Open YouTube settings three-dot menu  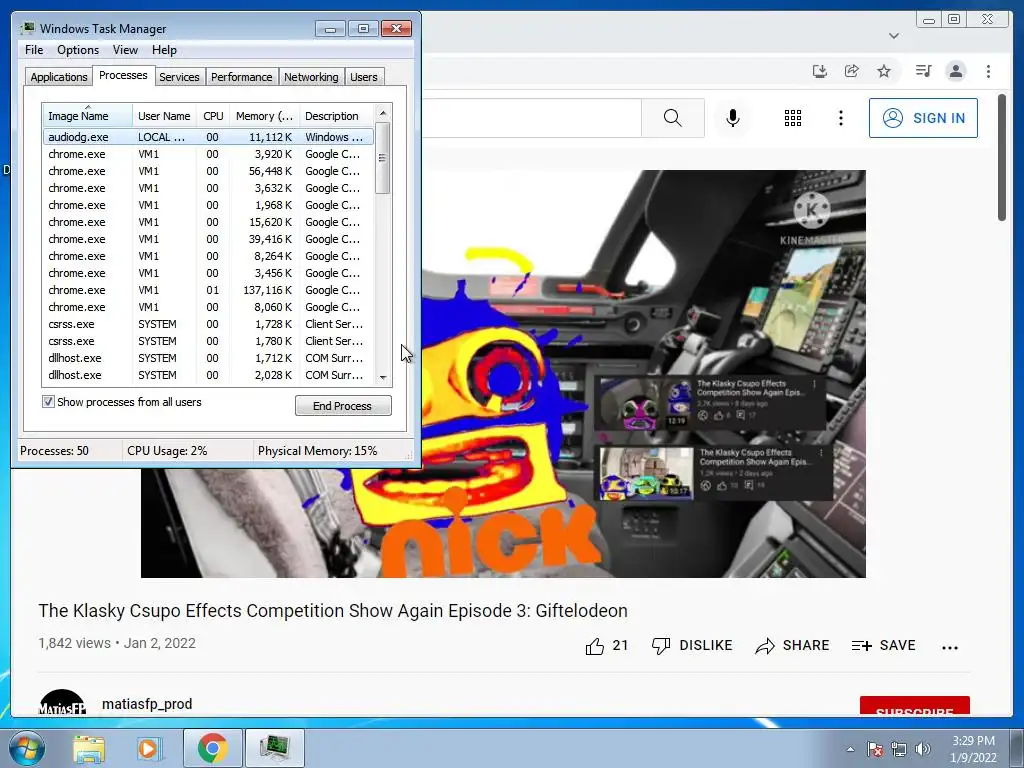pos(840,118)
